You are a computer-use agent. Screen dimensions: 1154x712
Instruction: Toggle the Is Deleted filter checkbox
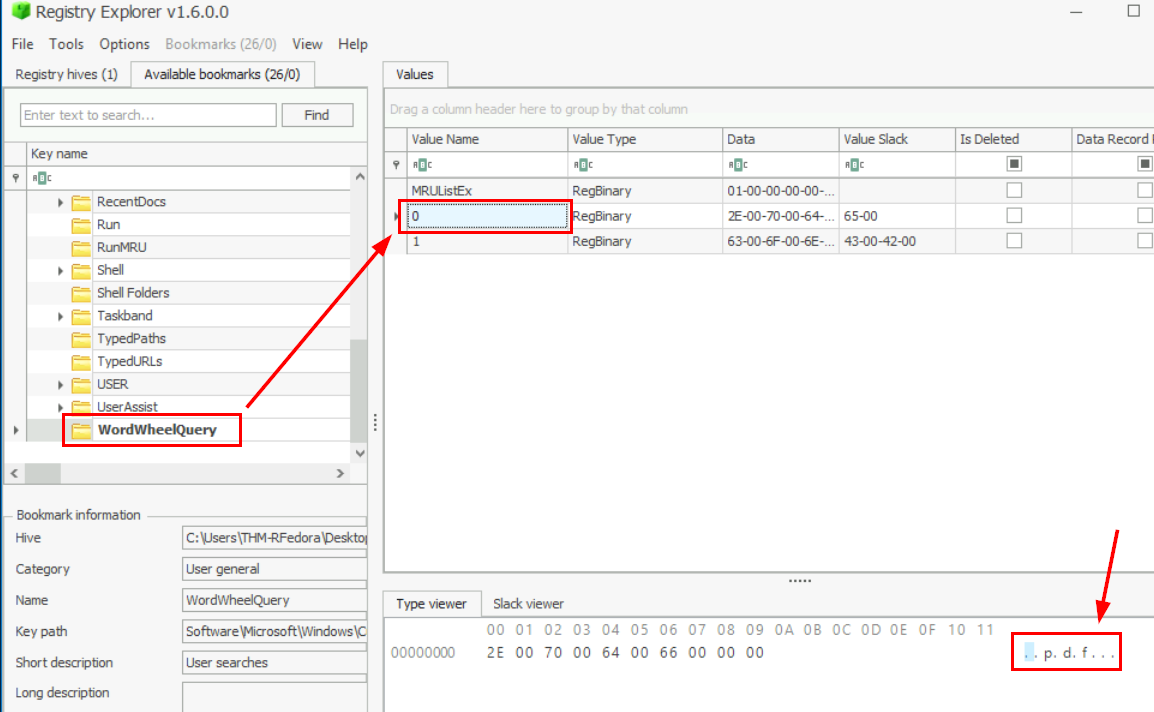click(1014, 164)
